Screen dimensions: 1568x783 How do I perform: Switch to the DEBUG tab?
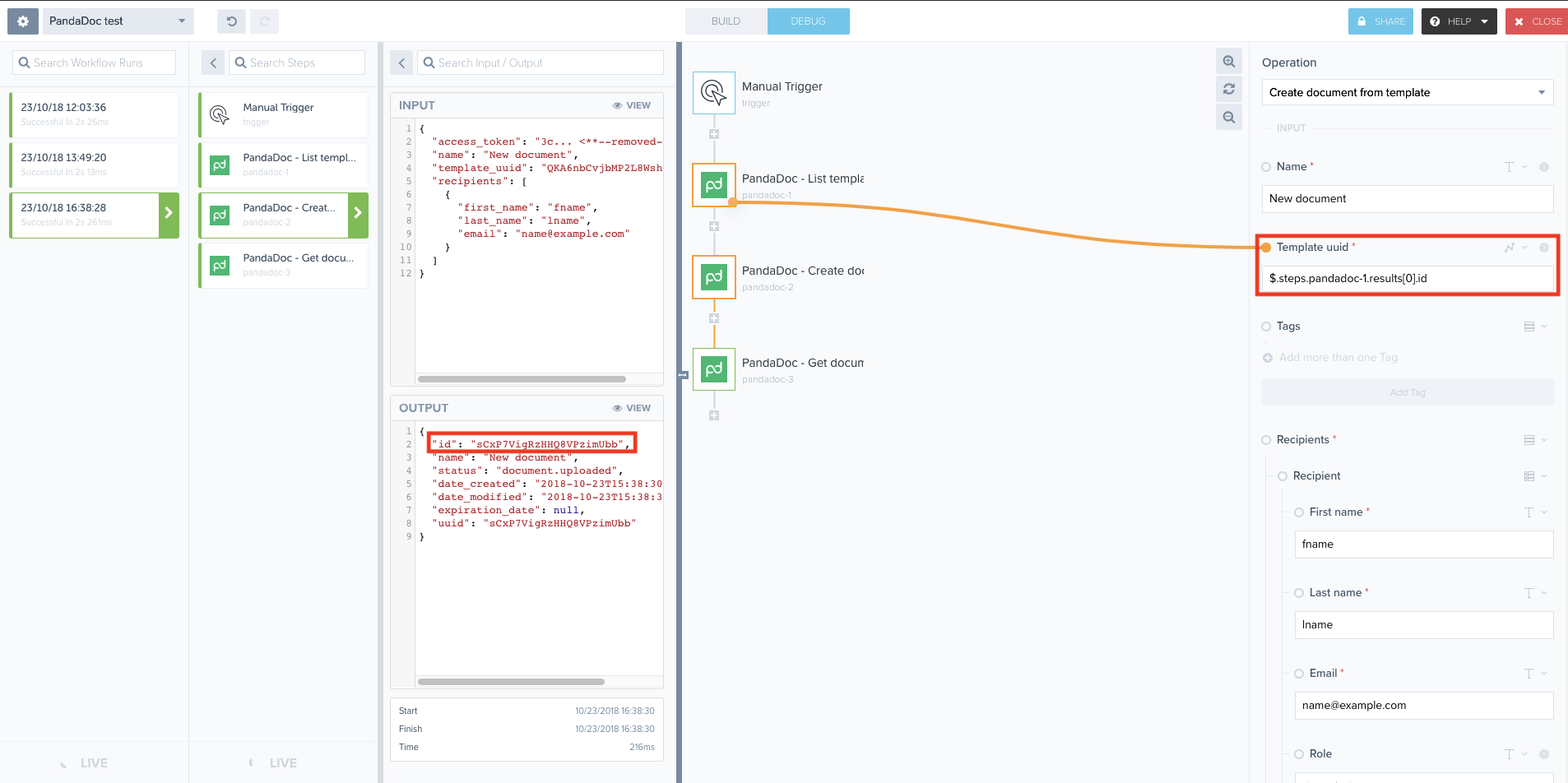[x=808, y=21]
